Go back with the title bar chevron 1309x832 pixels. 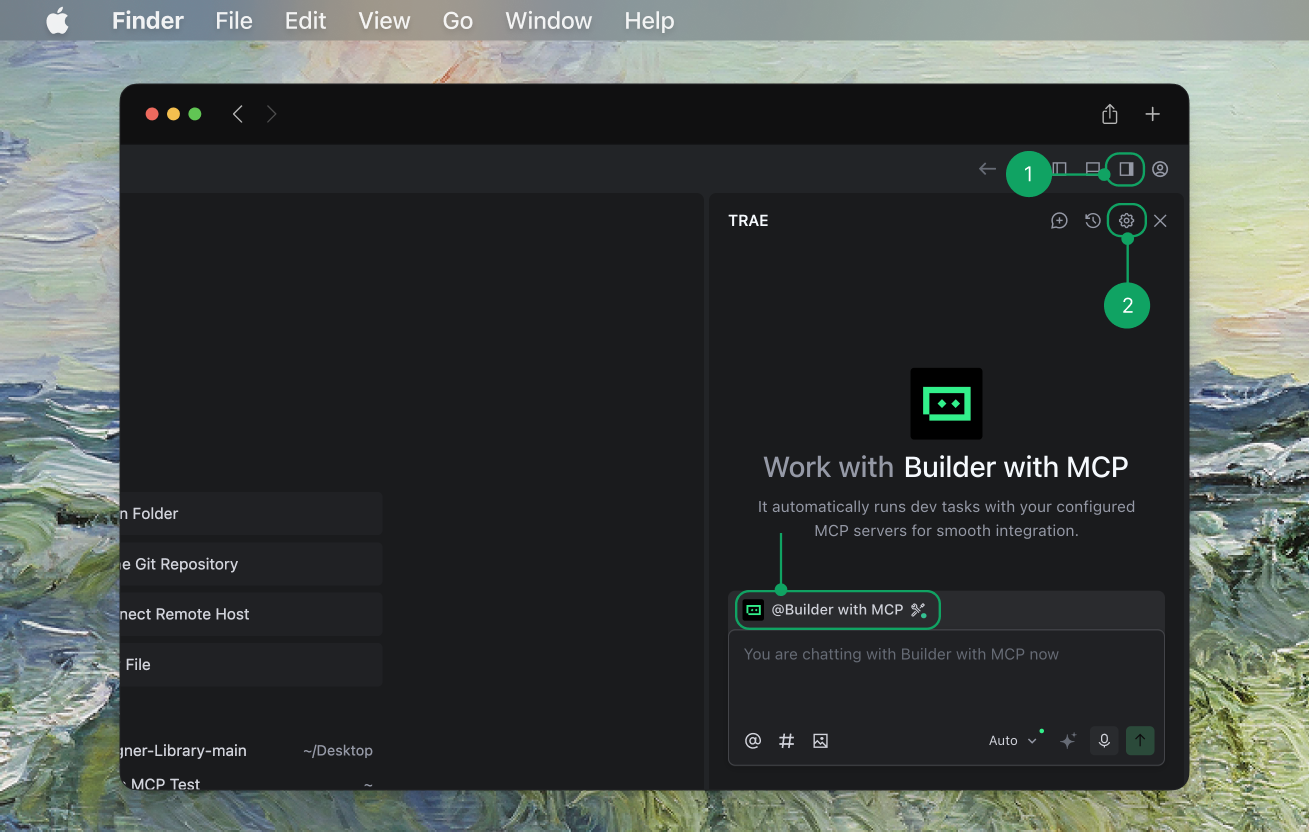point(237,114)
